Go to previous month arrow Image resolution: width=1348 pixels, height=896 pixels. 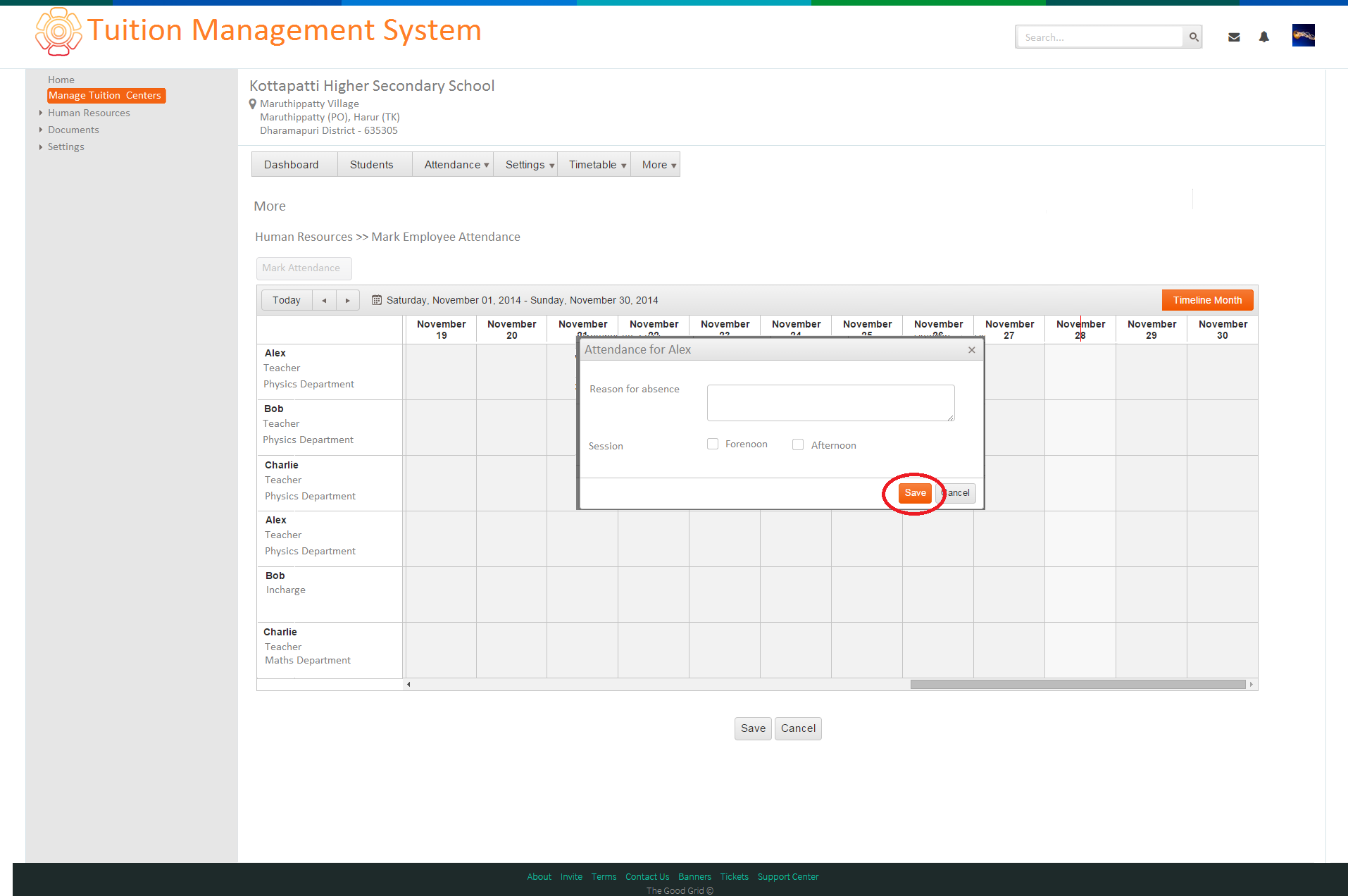(x=324, y=300)
